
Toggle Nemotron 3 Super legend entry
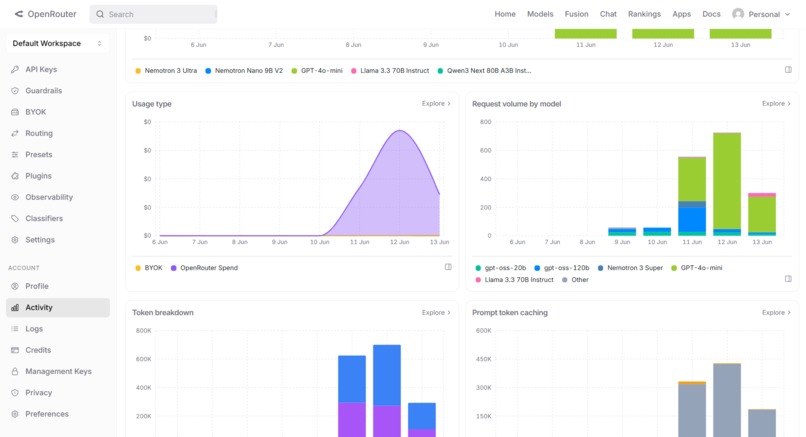[630, 268]
